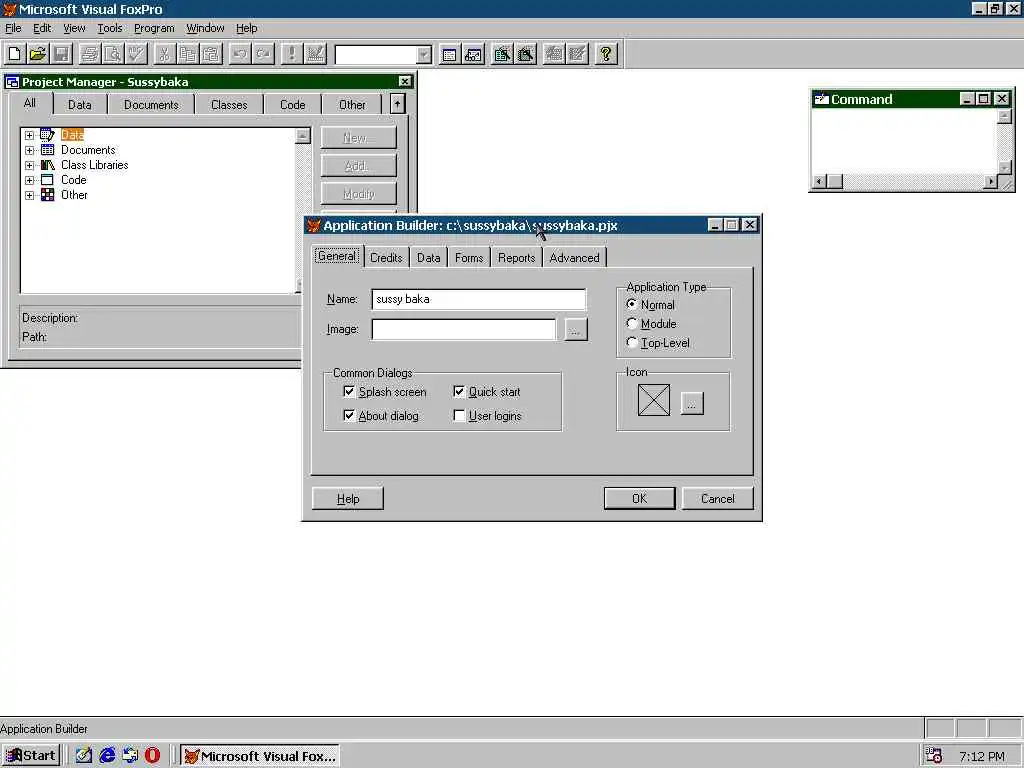Select Classes tab in Project Manager

point(229,104)
